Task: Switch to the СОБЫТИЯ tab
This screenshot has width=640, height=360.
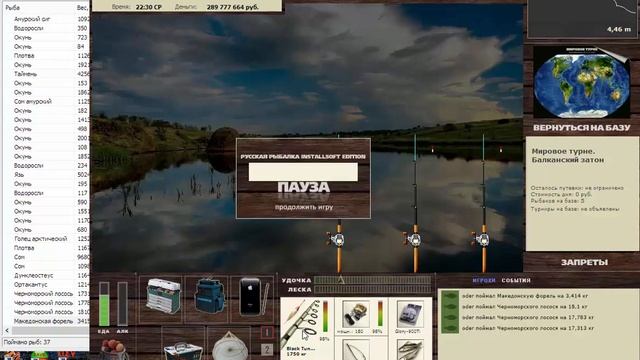Action: [516, 280]
